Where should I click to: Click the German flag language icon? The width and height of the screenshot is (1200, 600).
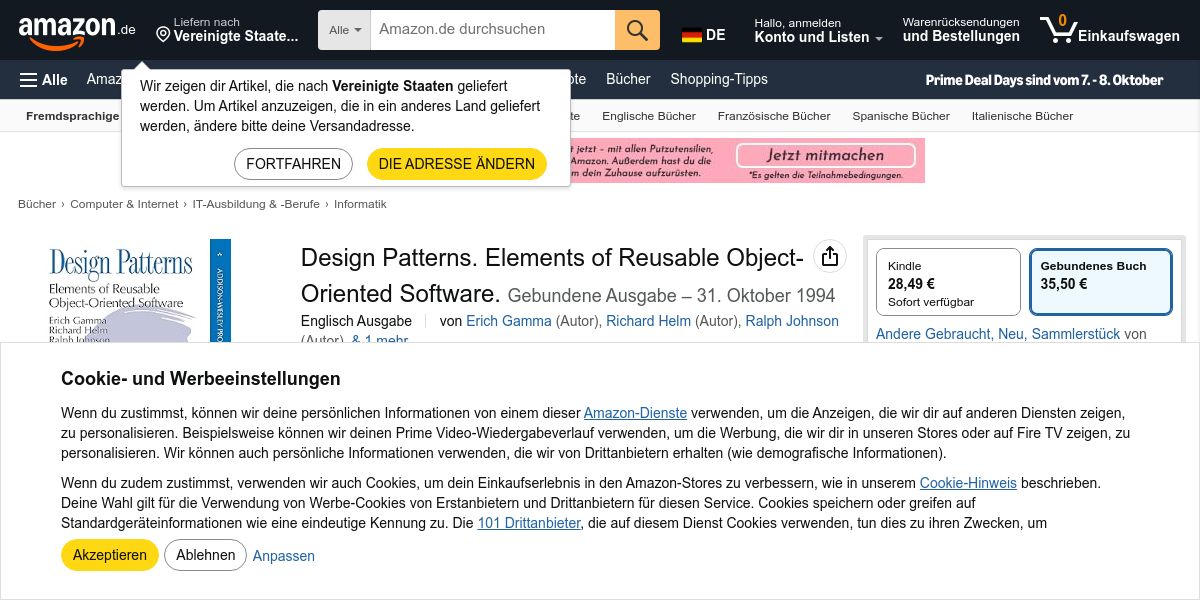[x=692, y=35]
